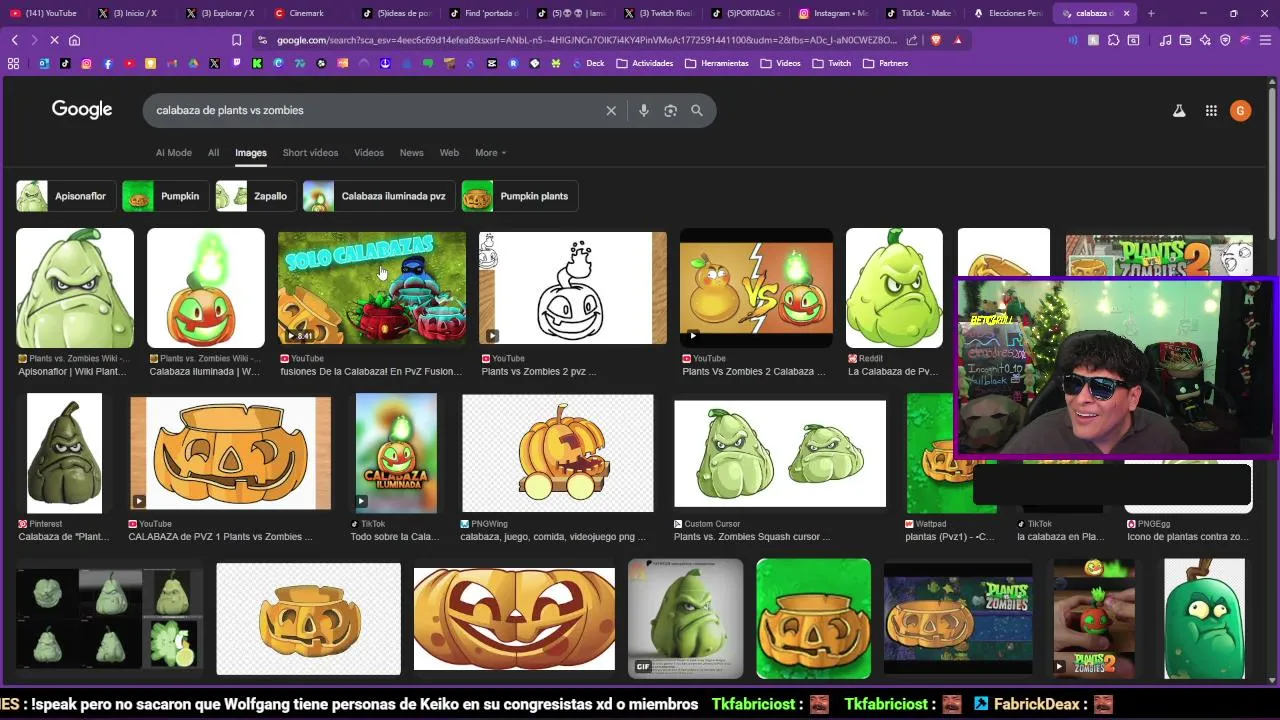Submit the search with the magnifier icon
Image resolution: width=1280 pixels, height=720 pixels.
point(697,110)
